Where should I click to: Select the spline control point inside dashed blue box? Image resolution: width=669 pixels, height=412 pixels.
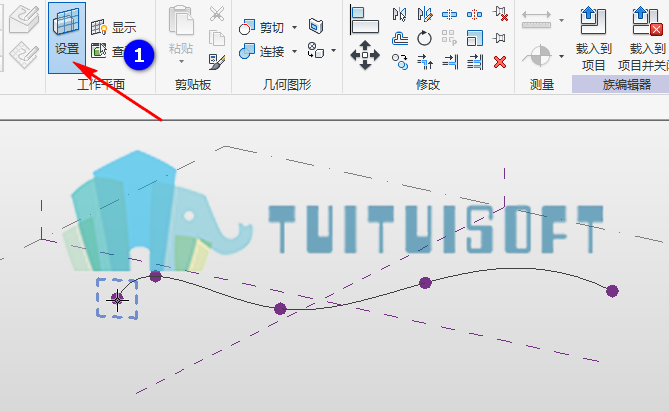[117, 299]
